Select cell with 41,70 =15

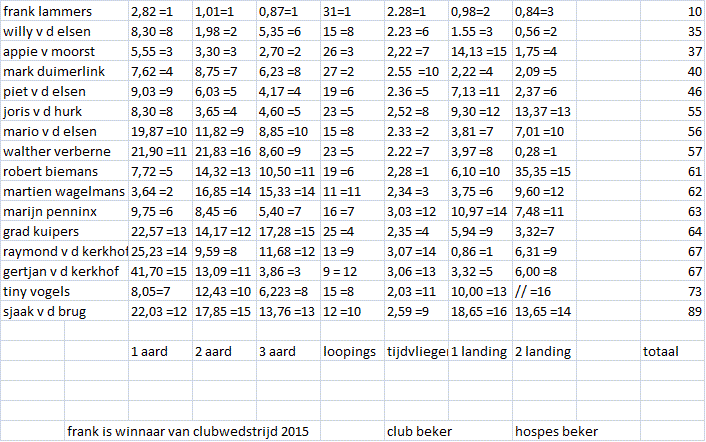point(160,271)
